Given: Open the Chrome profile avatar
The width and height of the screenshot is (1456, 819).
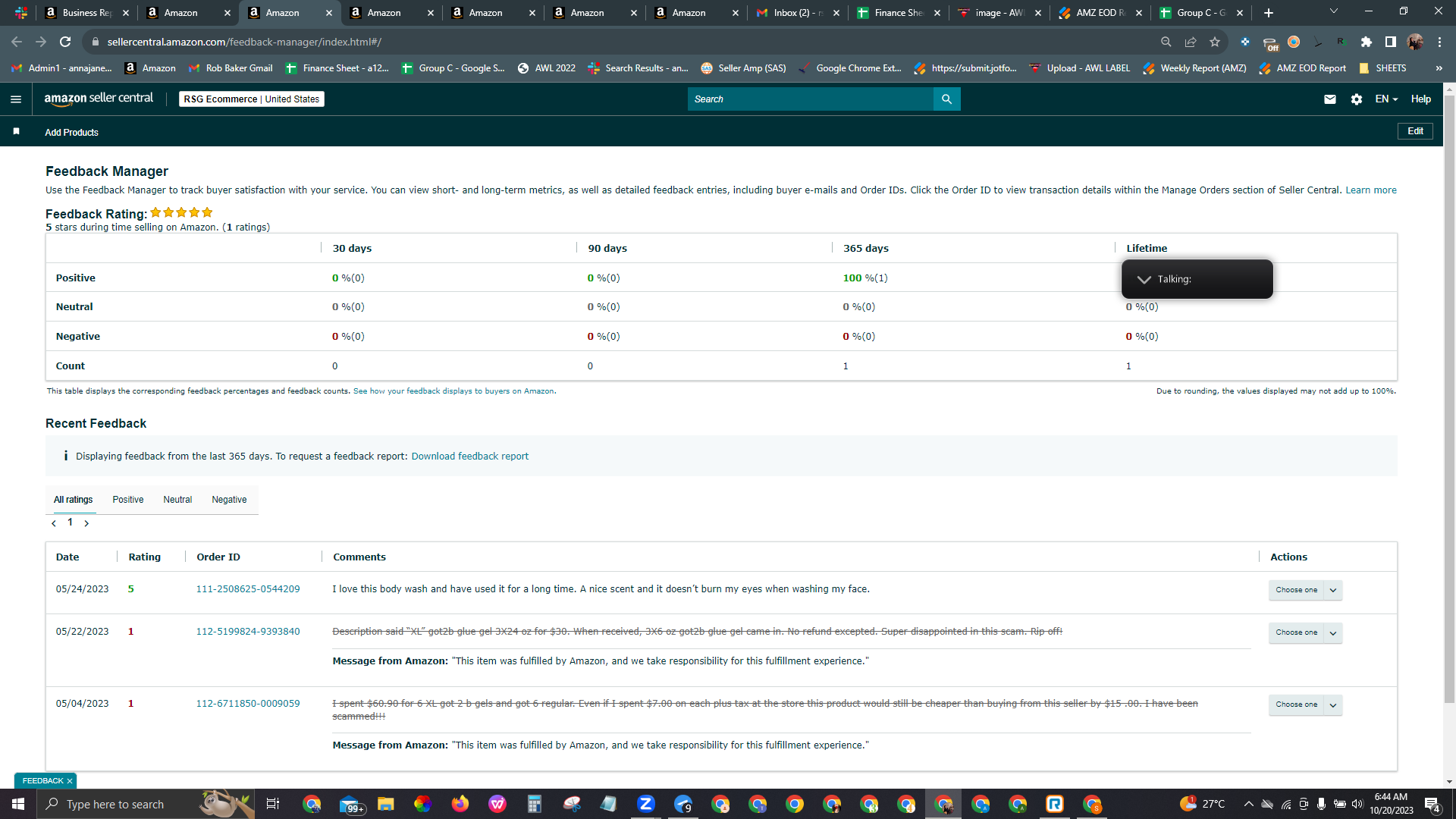Looking at the screenshot, I should pyautogui.click(x=1415, y=42).
